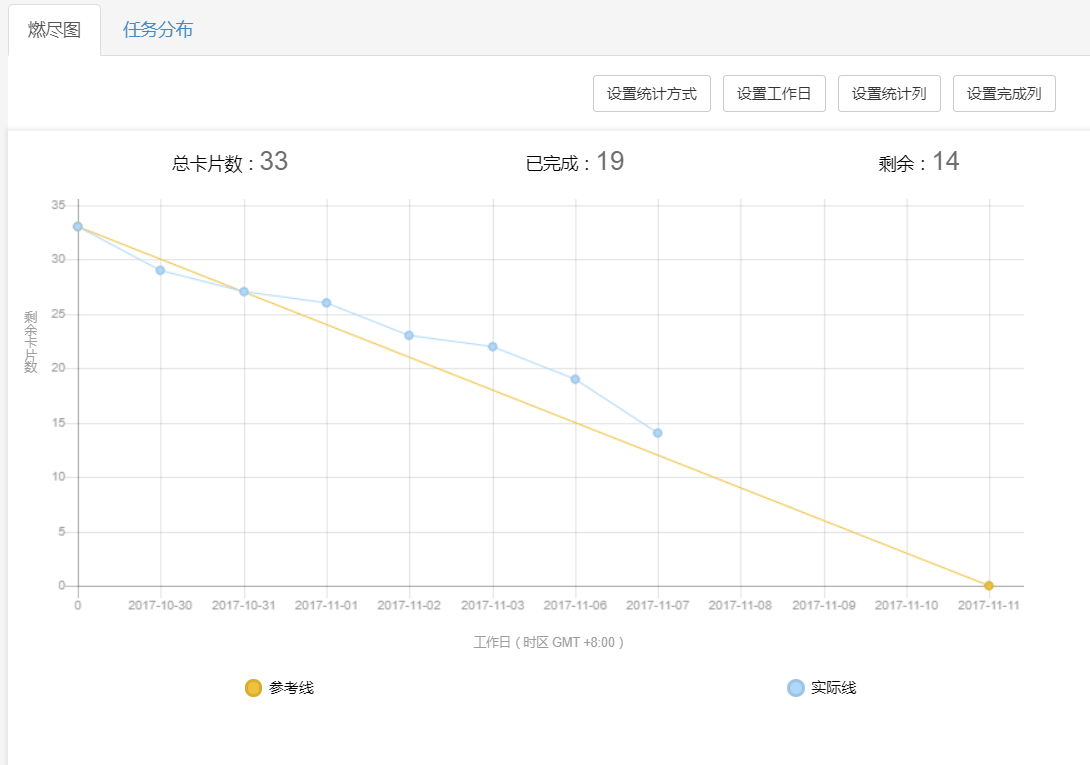Screen dimensions: 1090x765
Task: Click reference-line endpoint at 2017-11-11
Action: click(x=989, y=586)
